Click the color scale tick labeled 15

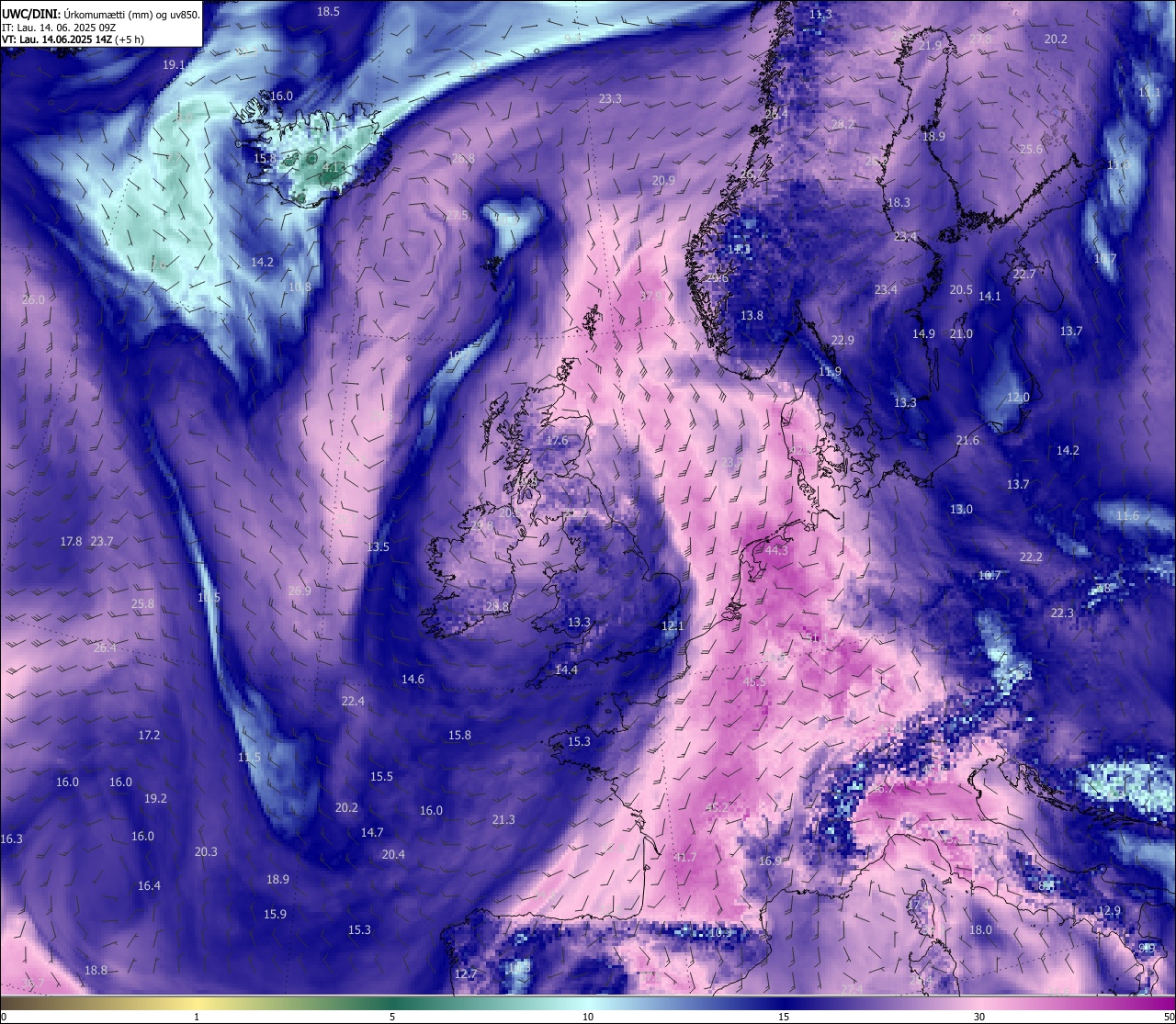click(784, 1017)
